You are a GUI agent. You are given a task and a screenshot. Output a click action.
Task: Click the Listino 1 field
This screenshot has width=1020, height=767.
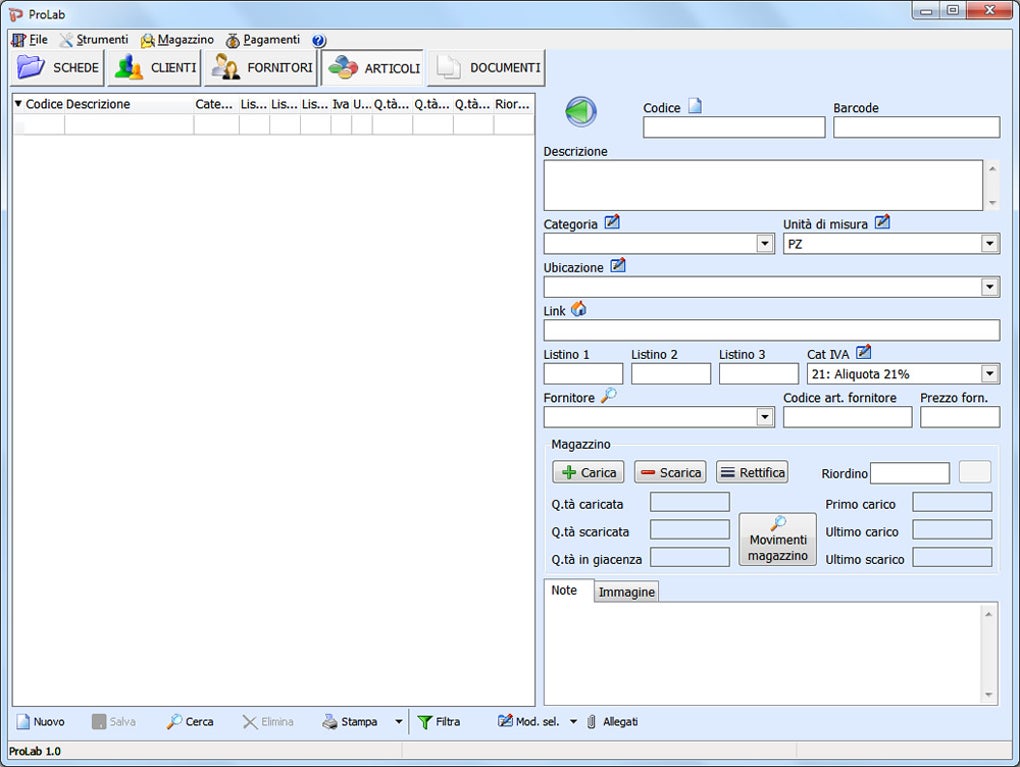(583, 374)
